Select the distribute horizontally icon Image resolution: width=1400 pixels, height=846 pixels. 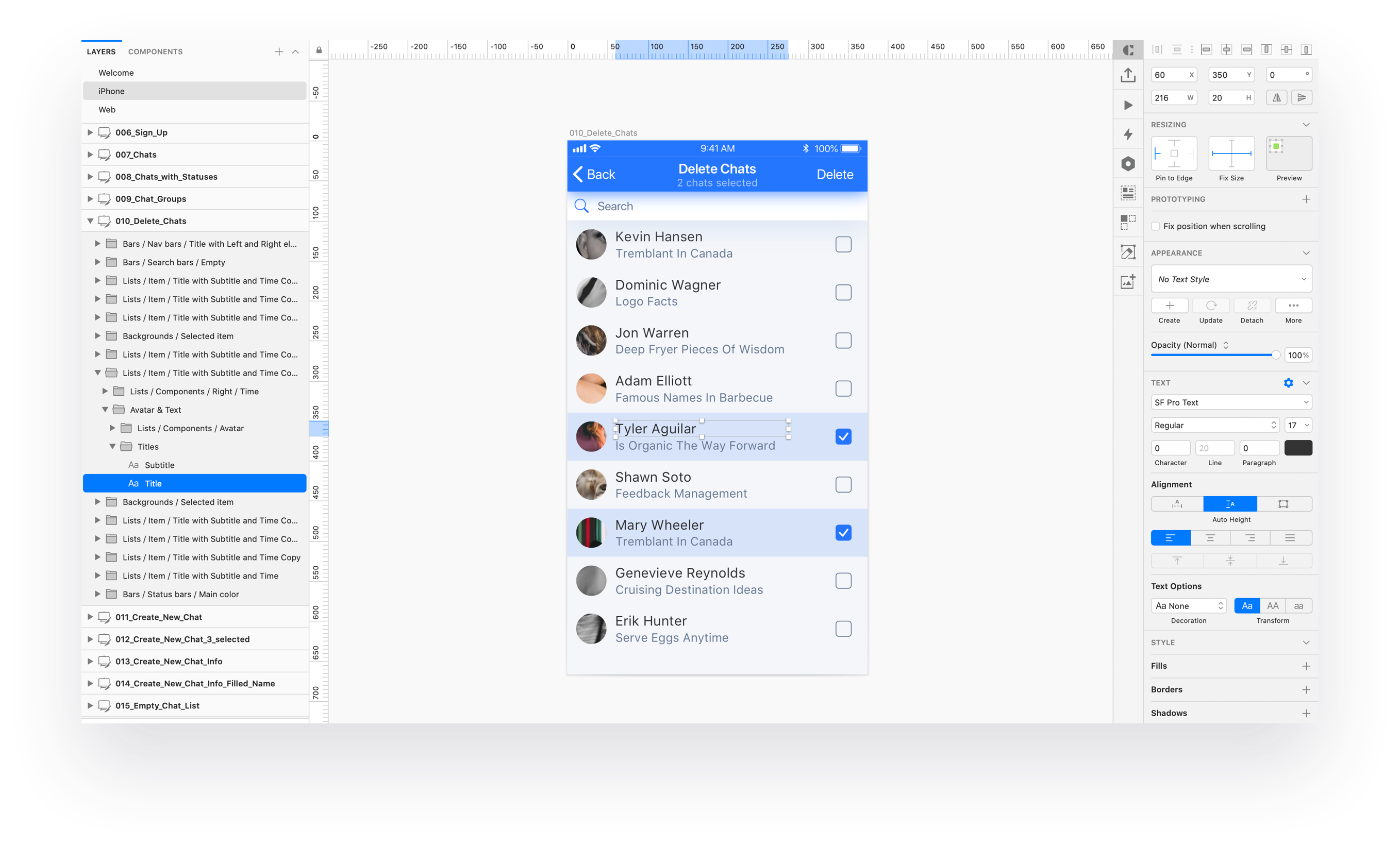pos(1157,49)
